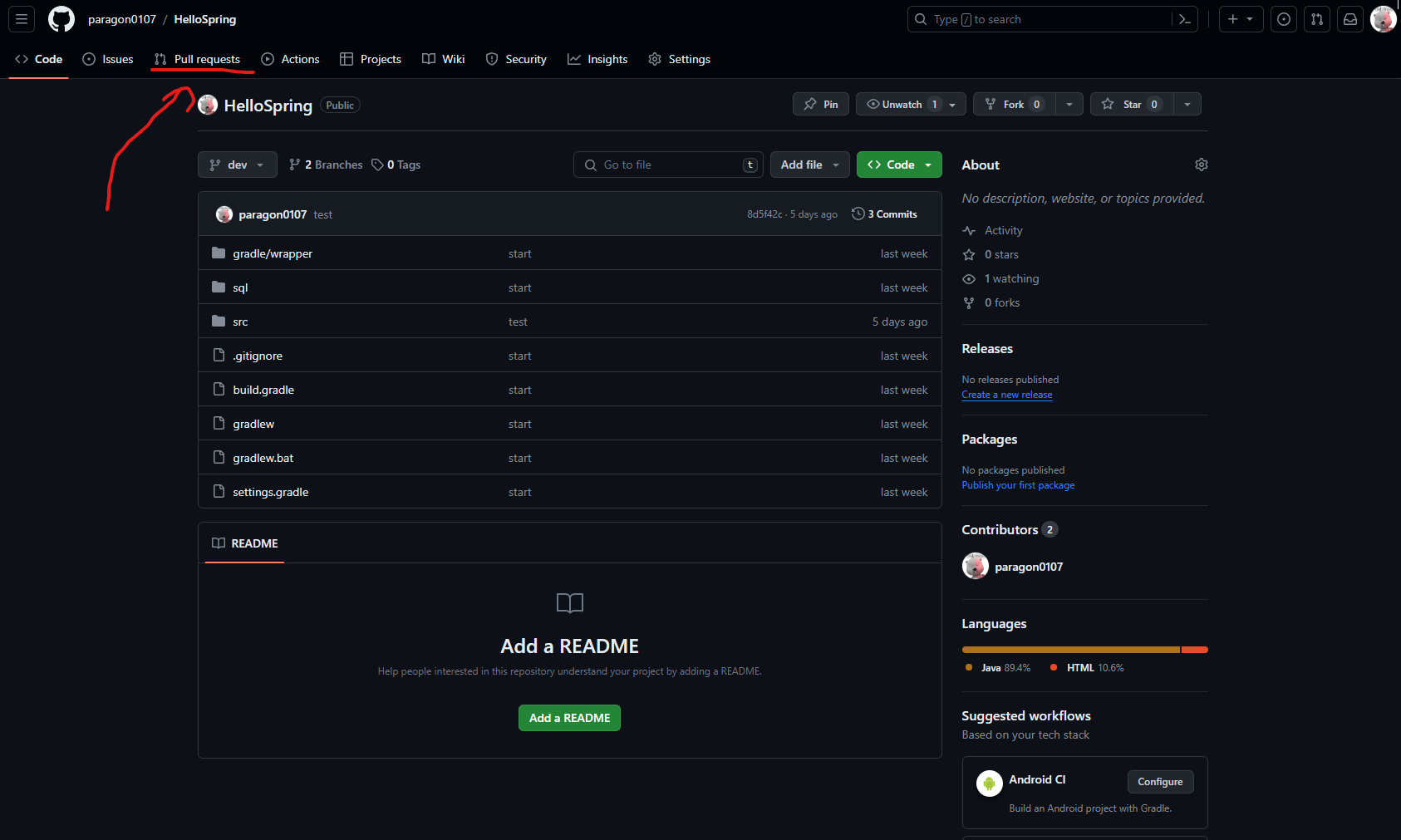Star the HelloSpring repository
This screenshot has width=1401, height=840.
1131,104
